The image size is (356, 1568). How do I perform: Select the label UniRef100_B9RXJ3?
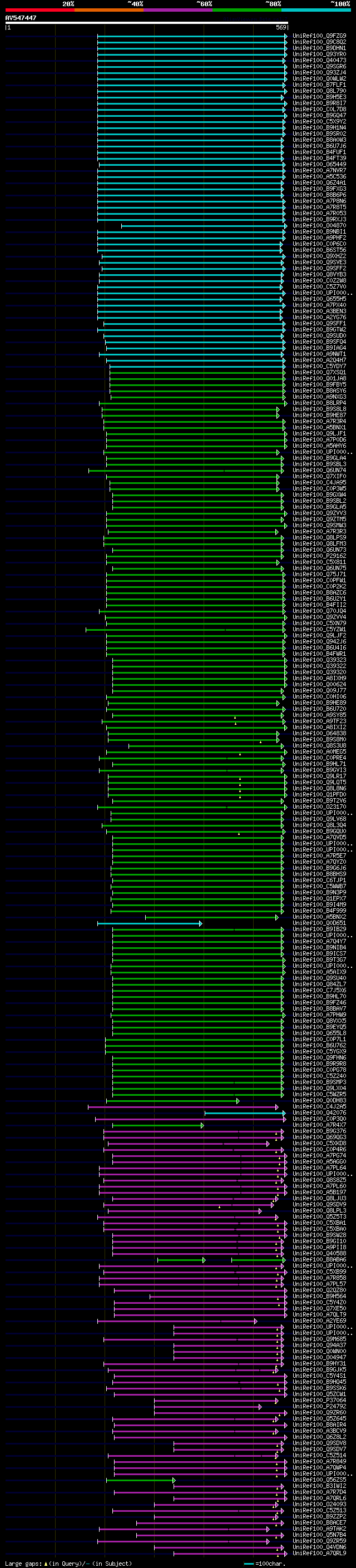(x=319, y=219)
